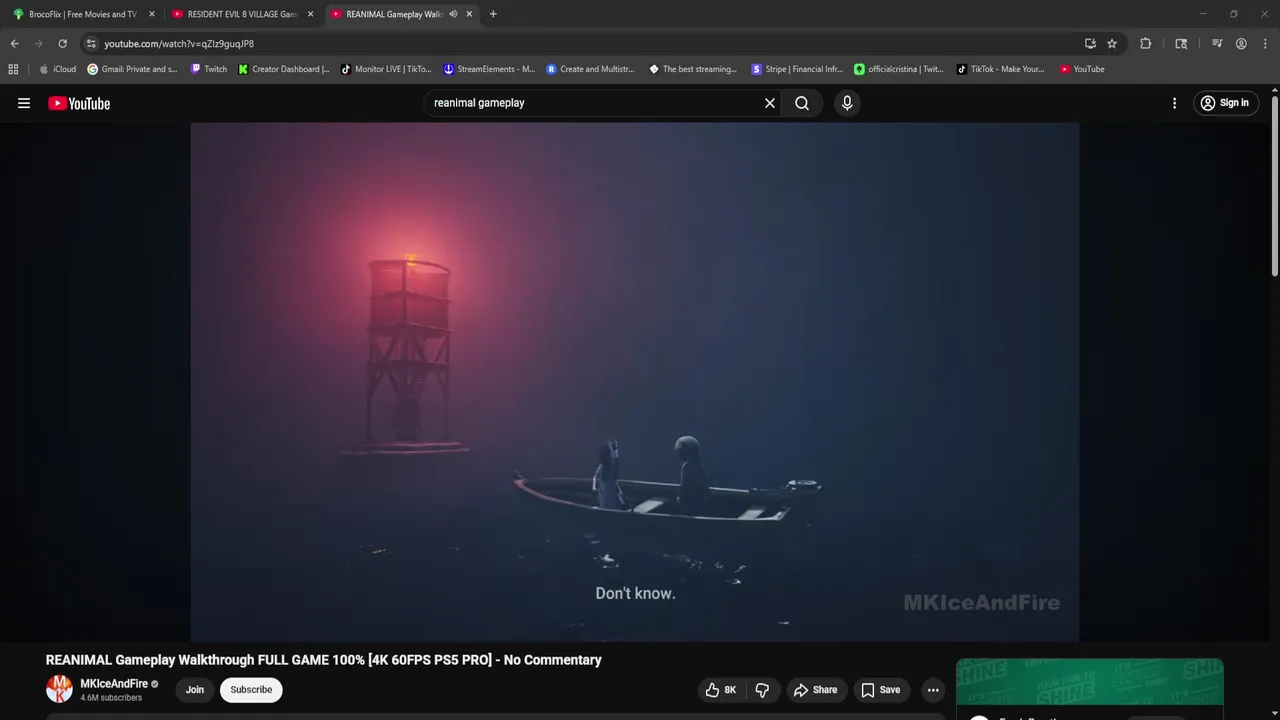Start voice search with the microphone
The height and width of the screenshot is (720, 1280).
[847, 103]
